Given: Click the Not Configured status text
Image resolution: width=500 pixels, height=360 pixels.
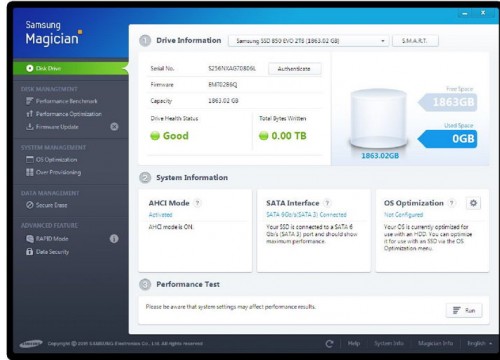Looking at the screenshot, I should (403, 215).
